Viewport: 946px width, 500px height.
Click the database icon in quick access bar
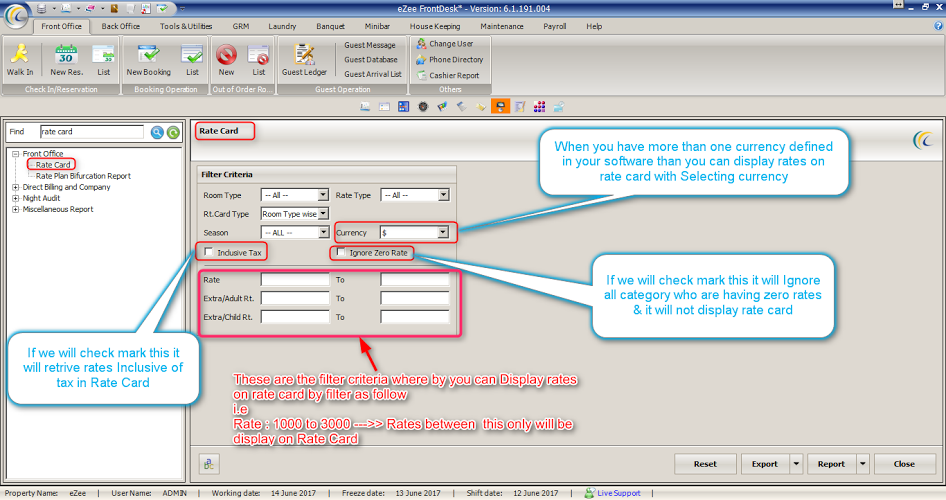(42, 8)
